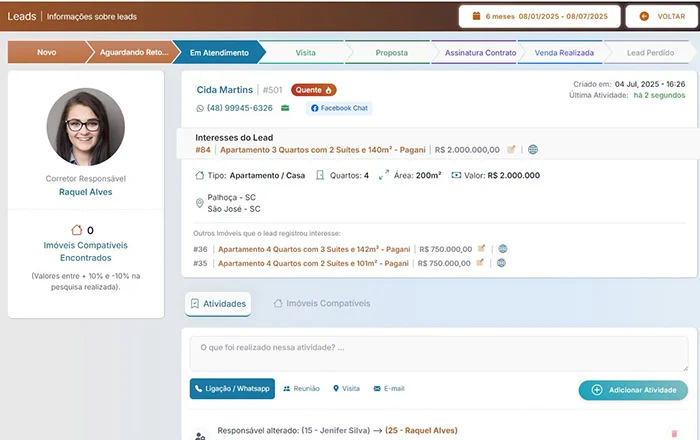
Task: Open globe icon for property #36
Action: [503, 249]
